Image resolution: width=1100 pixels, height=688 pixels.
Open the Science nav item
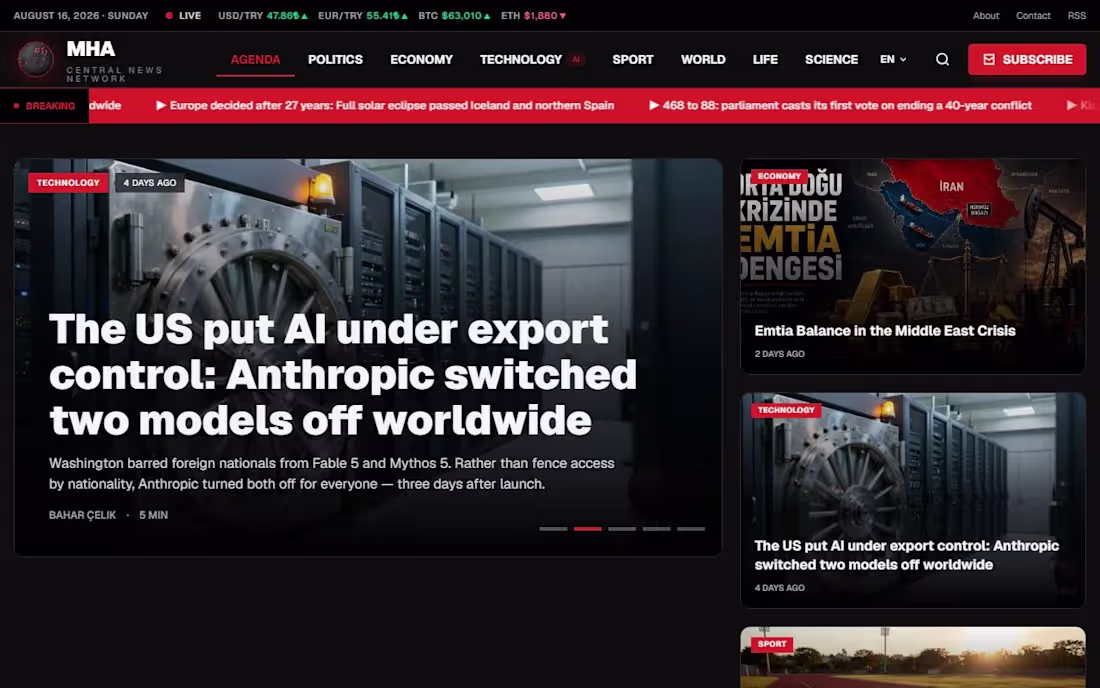(831, 60)
